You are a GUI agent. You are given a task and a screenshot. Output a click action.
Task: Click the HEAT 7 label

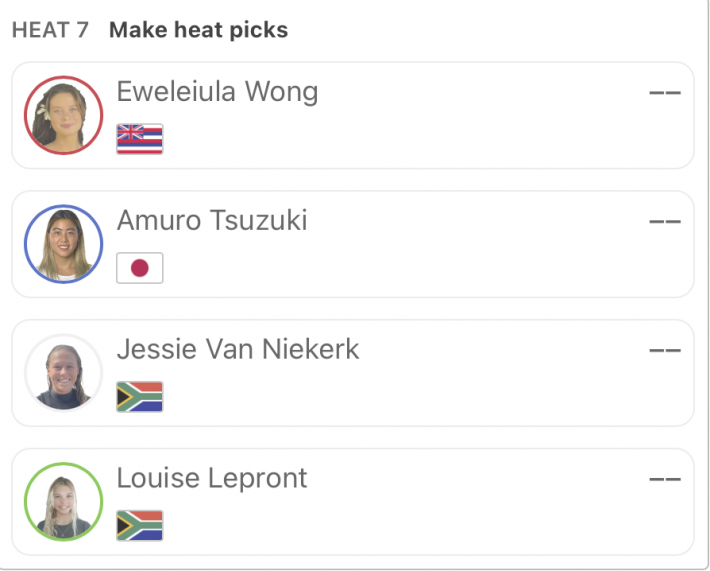click(50, 30)
